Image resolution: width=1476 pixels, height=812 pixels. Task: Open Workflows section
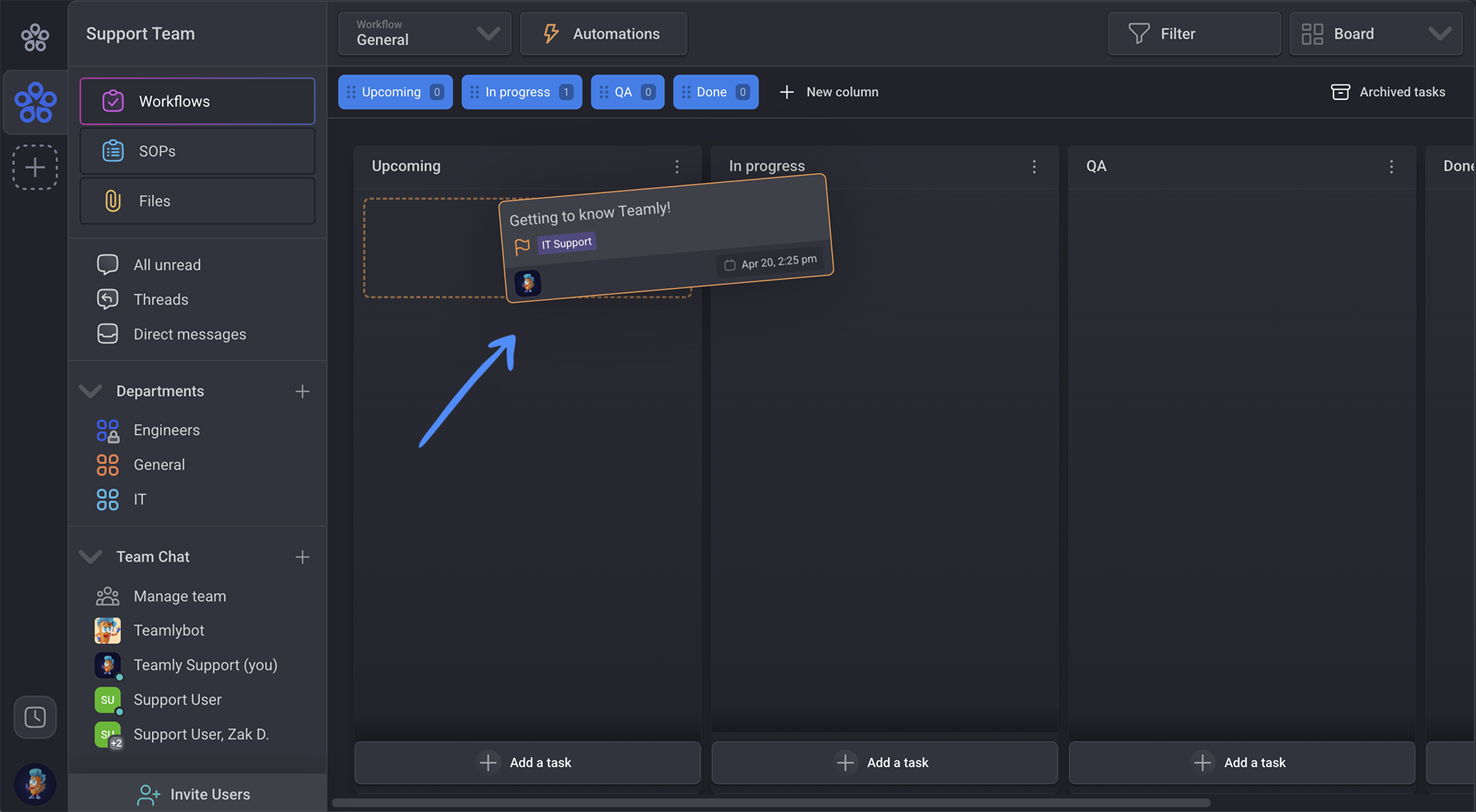pos(198,101)
